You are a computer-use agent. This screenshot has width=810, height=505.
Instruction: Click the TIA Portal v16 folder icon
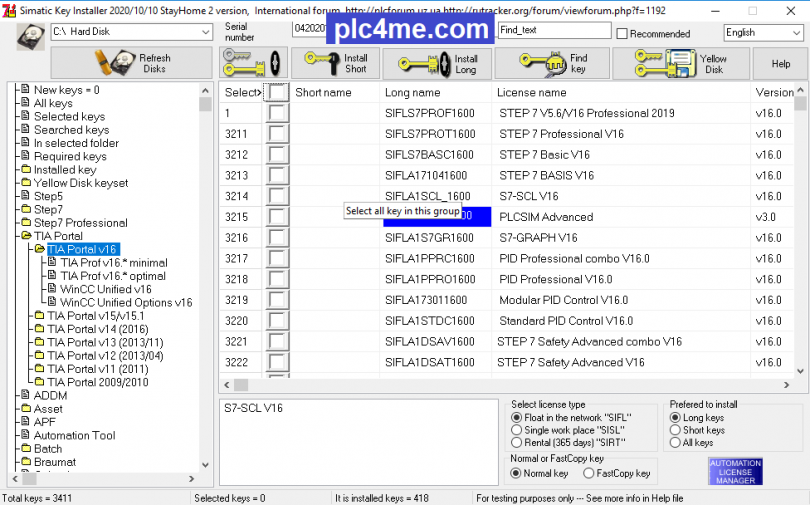(39, 249)
